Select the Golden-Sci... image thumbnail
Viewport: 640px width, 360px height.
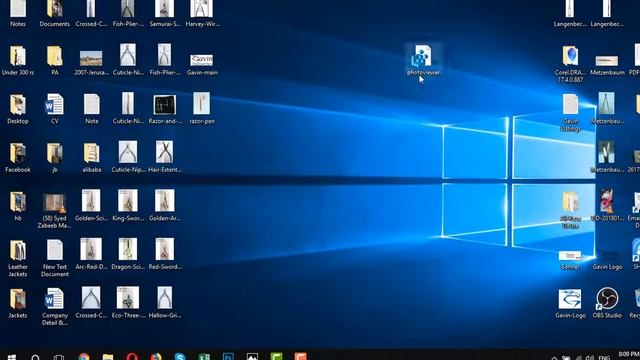coord(91,206)
